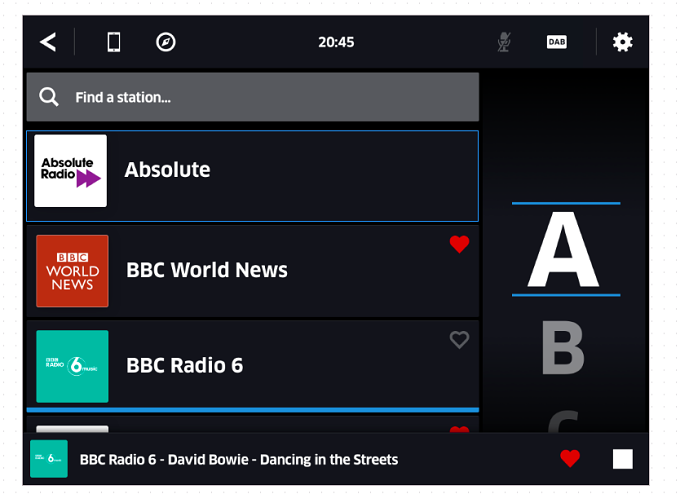Select the Absolute station row
This screenshot has width=680, height=494.
coord(252,176)
